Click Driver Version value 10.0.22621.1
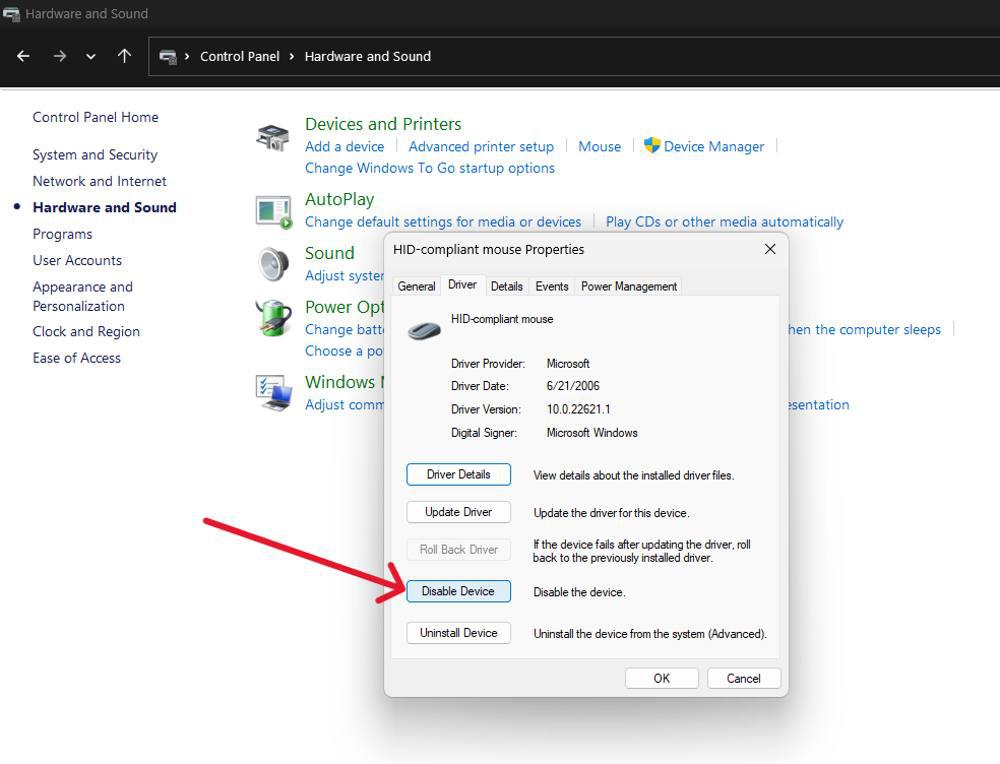This screenshot has height=764, width=1000. 578,409
